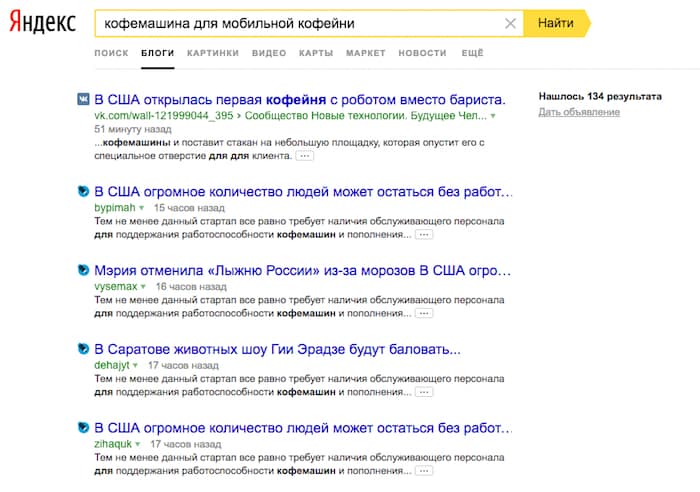Viewport: 700px width, 492px height.
Task: Open the Ещё menu tab
Action: coord(473,53)
